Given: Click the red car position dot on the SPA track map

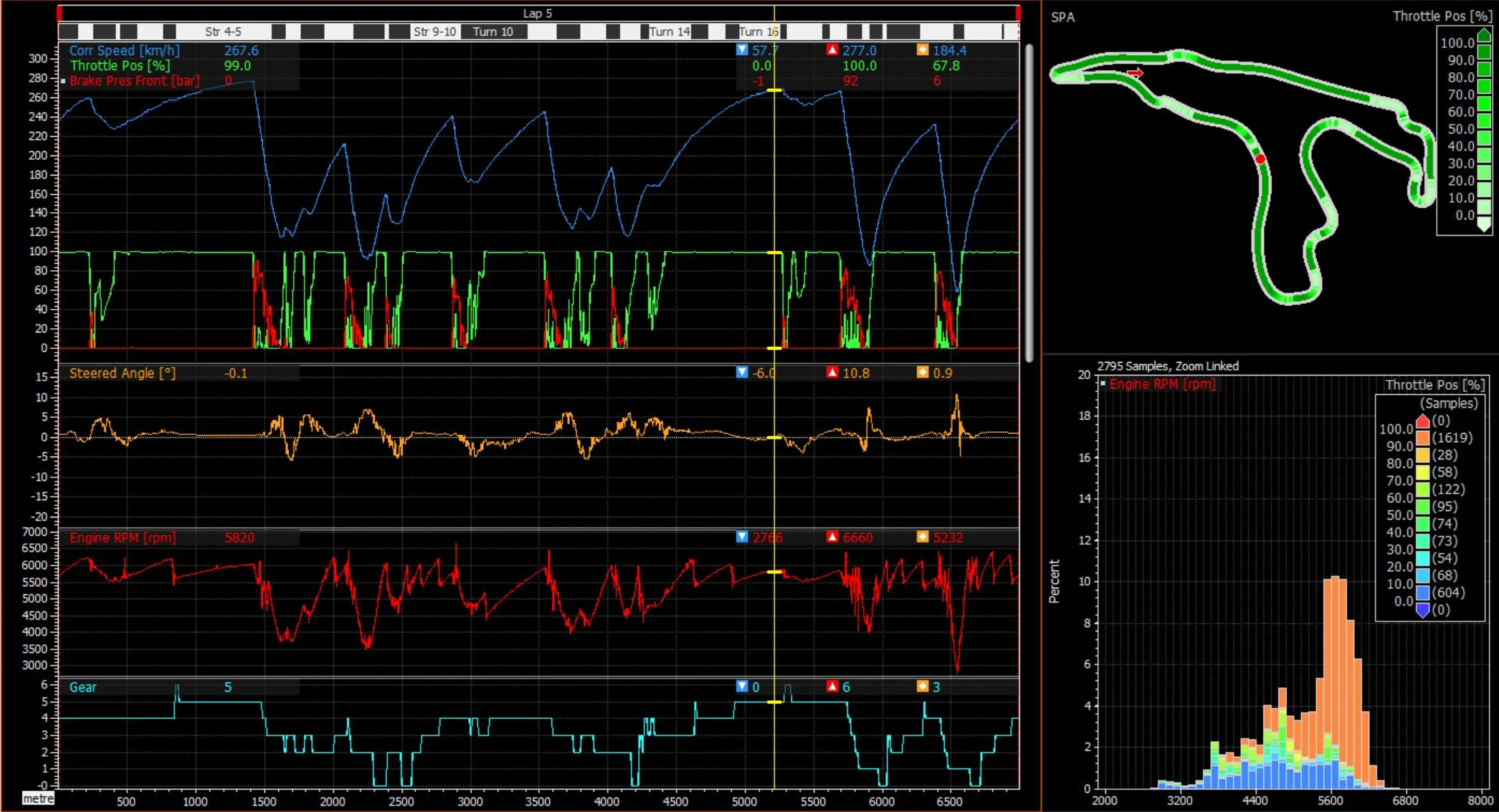Looking at the screenshot, I should pyautogui.click(x=1260, y=158).
